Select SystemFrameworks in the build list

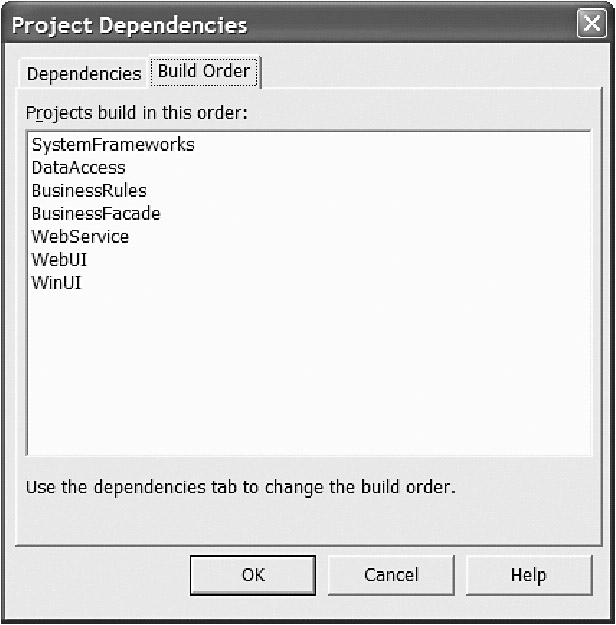tap(113, 145)
